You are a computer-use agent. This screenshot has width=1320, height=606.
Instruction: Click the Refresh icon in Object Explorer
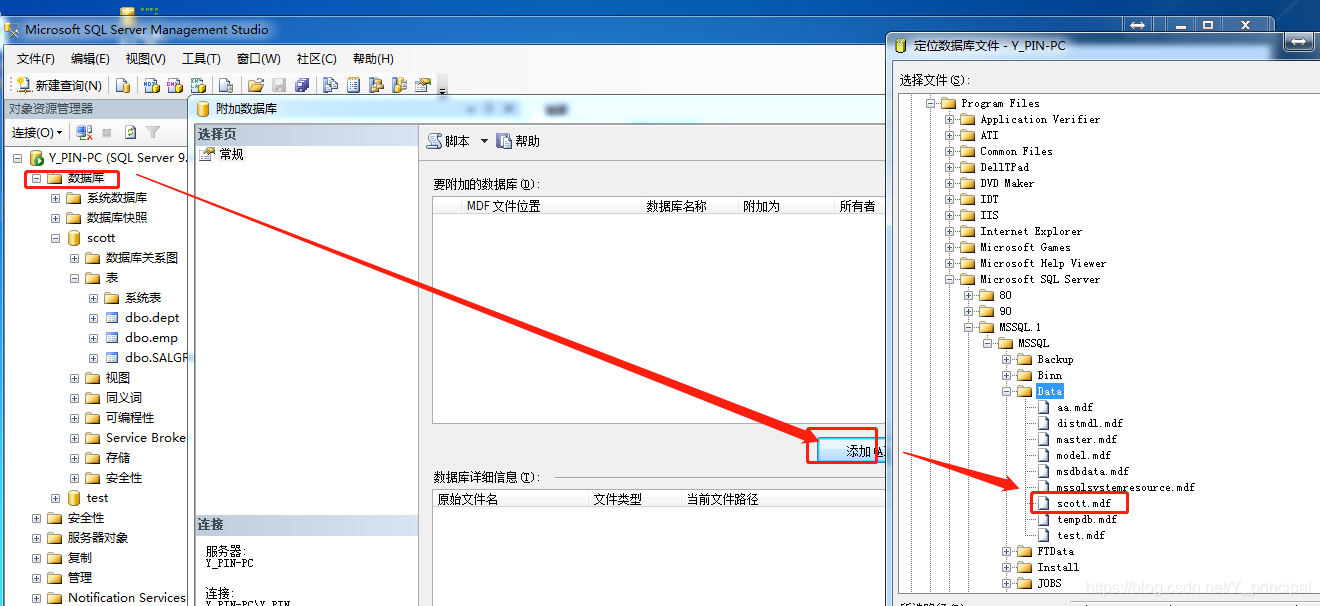(x=130, y=132)
